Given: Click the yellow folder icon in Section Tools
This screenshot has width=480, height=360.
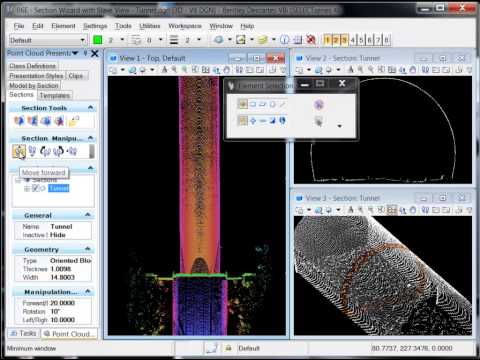Looking at the screenshot, I should pos(73,121).
